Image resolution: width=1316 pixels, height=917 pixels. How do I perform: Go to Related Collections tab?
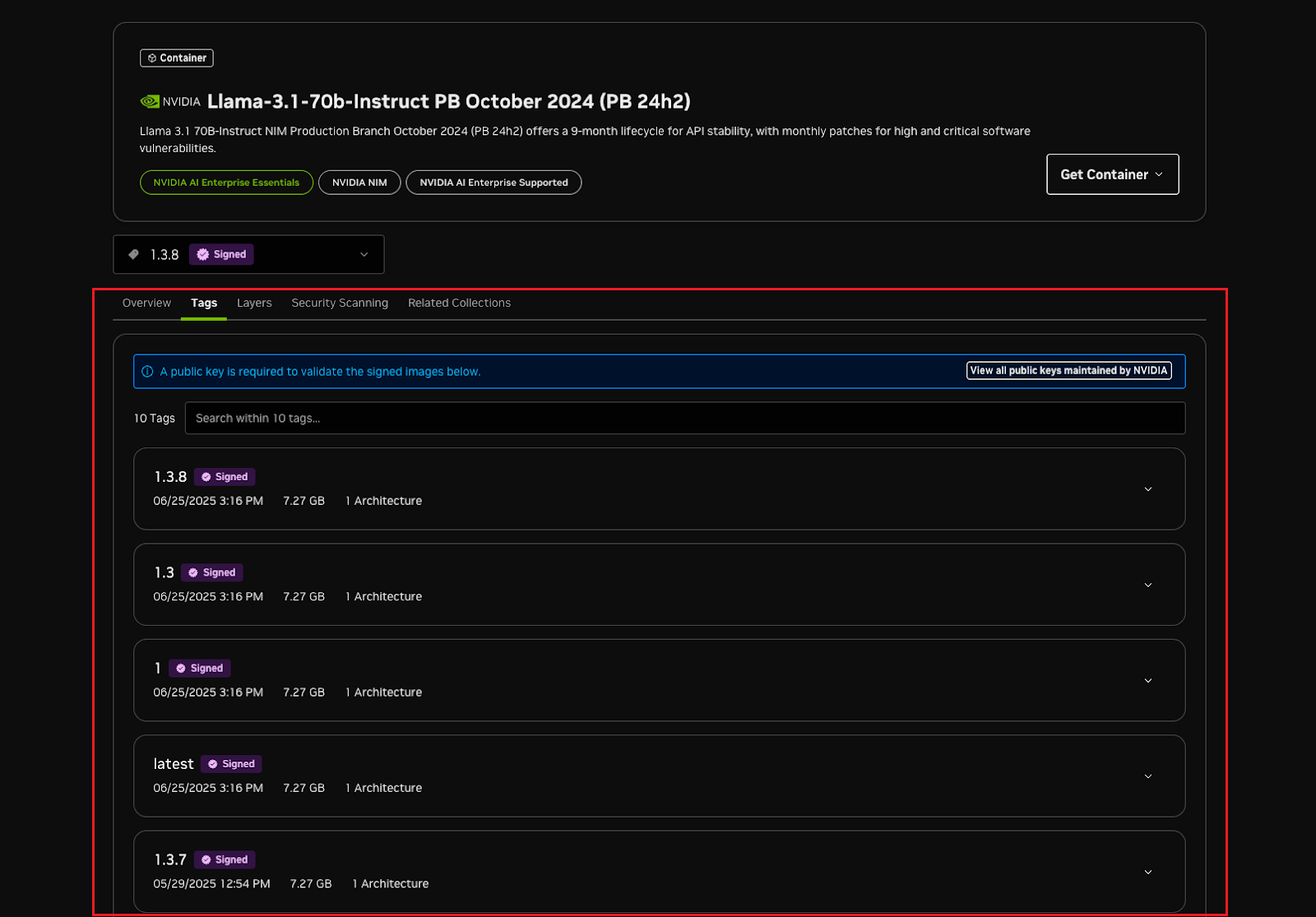pos(459,303)
